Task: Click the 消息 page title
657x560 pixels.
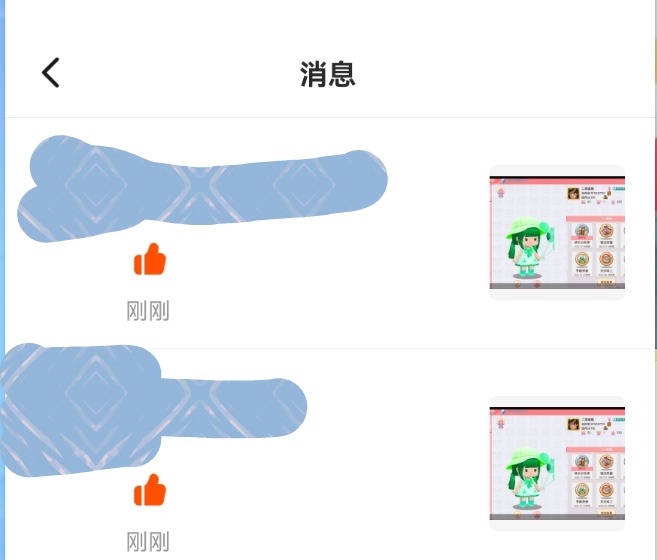Action: (x=328, y=74)
